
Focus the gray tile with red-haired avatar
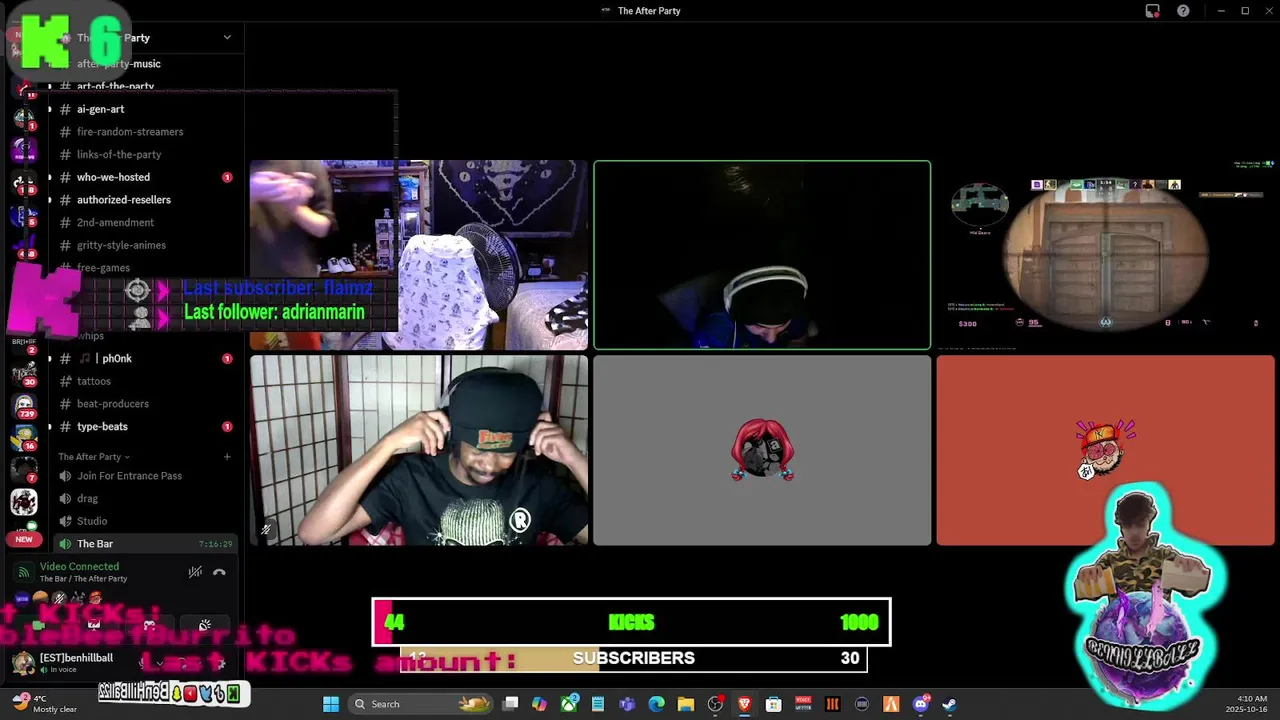click(762, 450)
